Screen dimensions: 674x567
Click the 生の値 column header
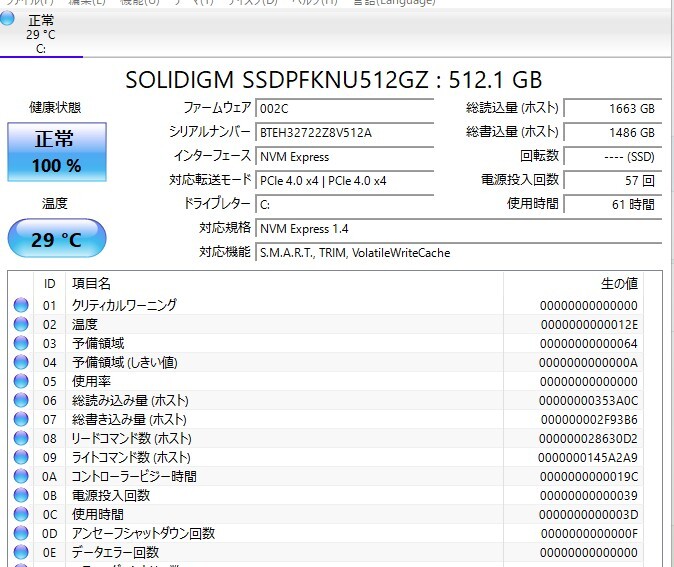(x=618, y=284)
